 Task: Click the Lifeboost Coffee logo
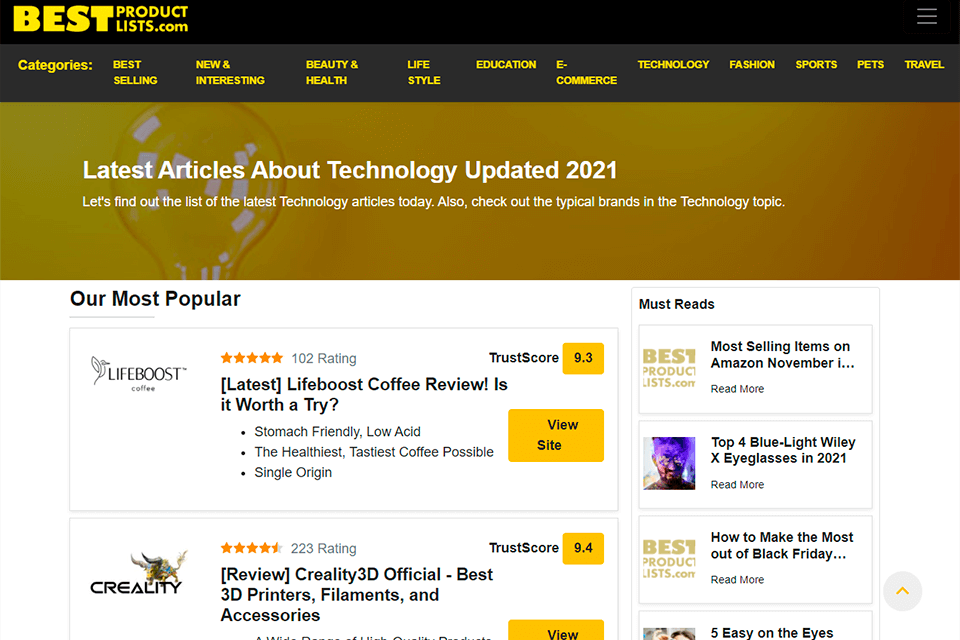tap(138, 373)
